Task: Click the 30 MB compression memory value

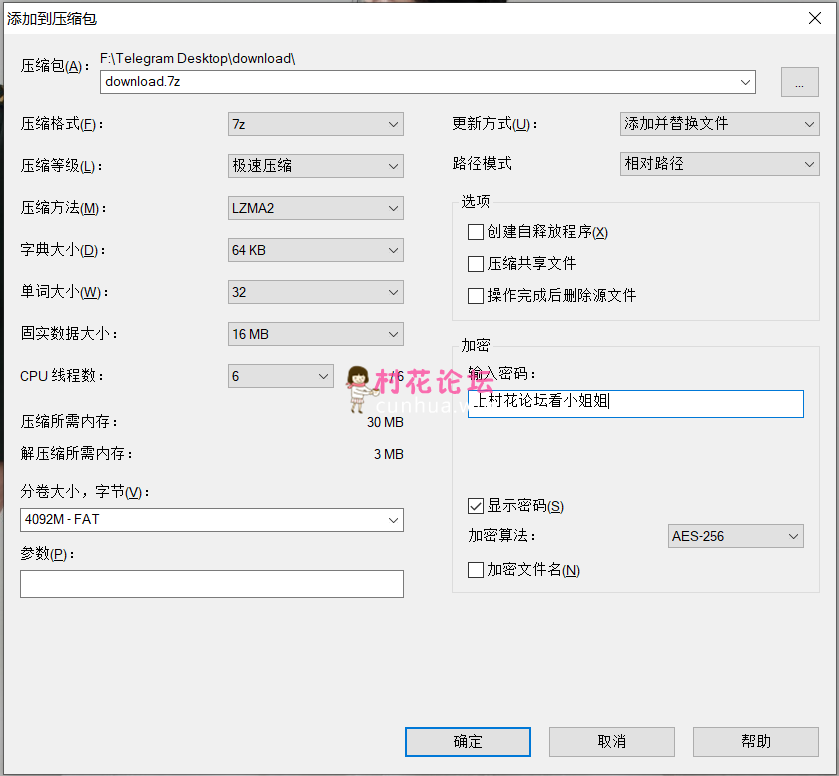Action: [x=385, y=422]
